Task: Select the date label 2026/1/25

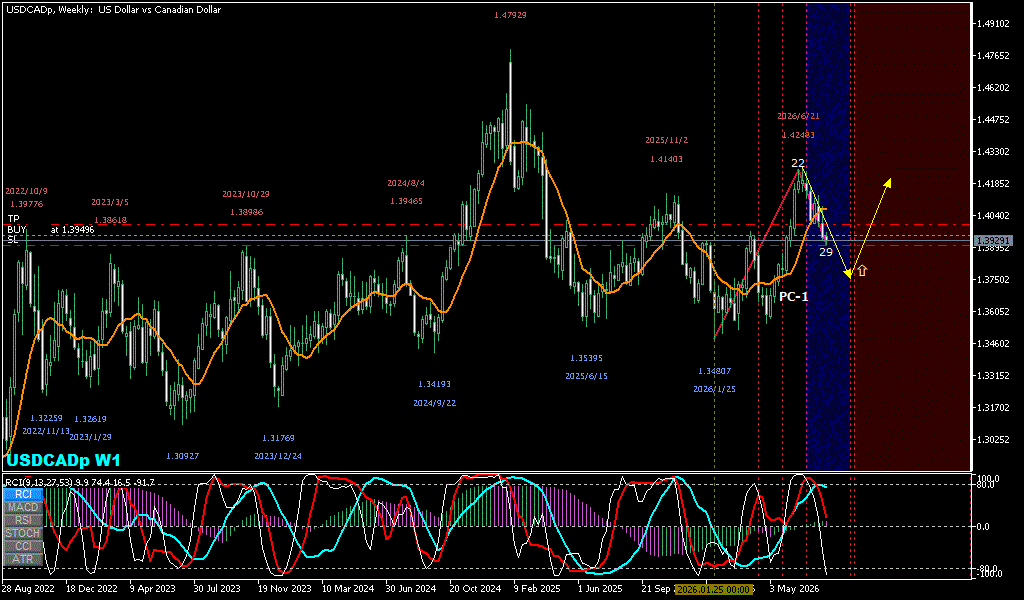Action: pos(714,389)
